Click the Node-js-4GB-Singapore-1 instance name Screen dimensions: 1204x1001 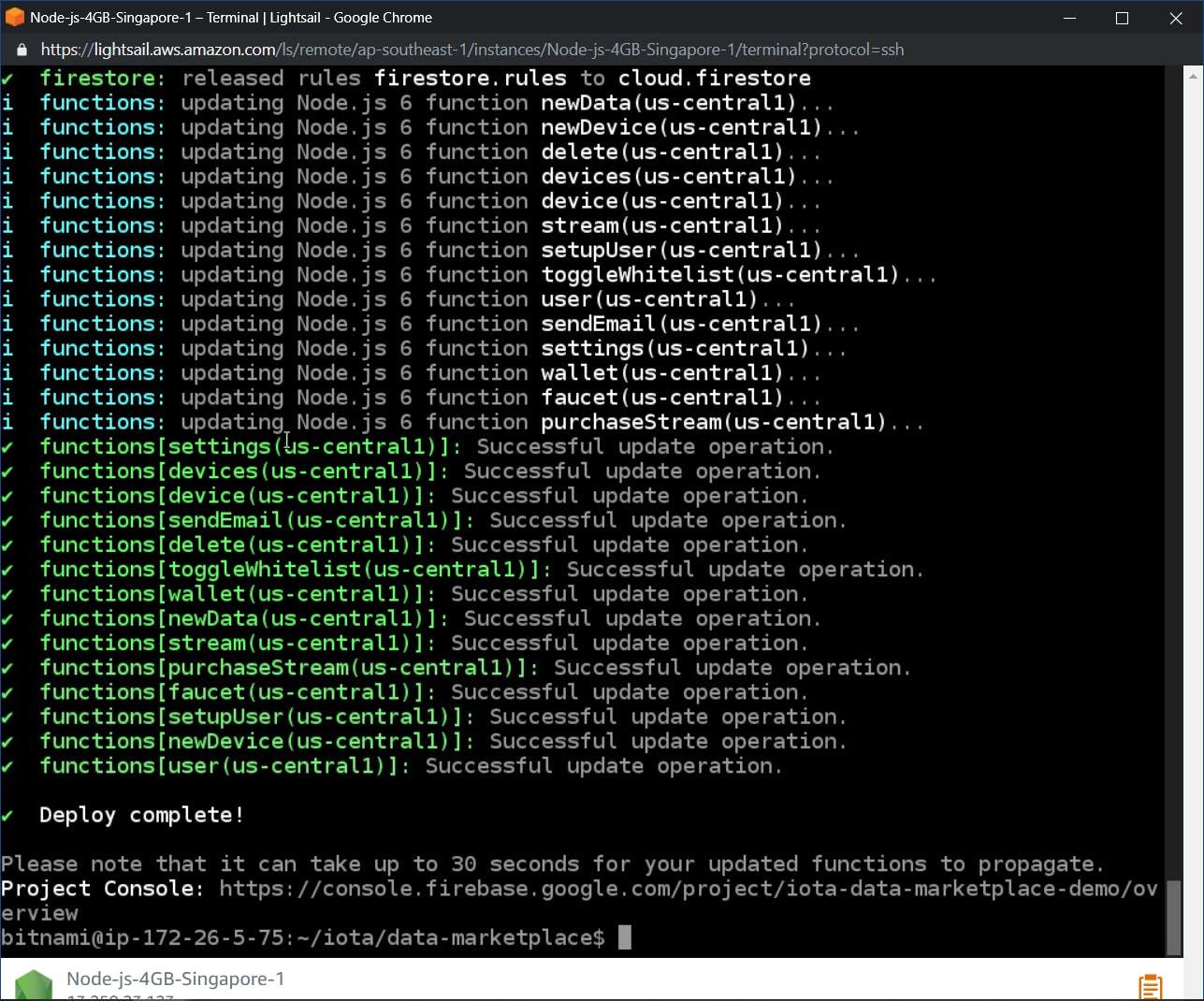(175, 979)
